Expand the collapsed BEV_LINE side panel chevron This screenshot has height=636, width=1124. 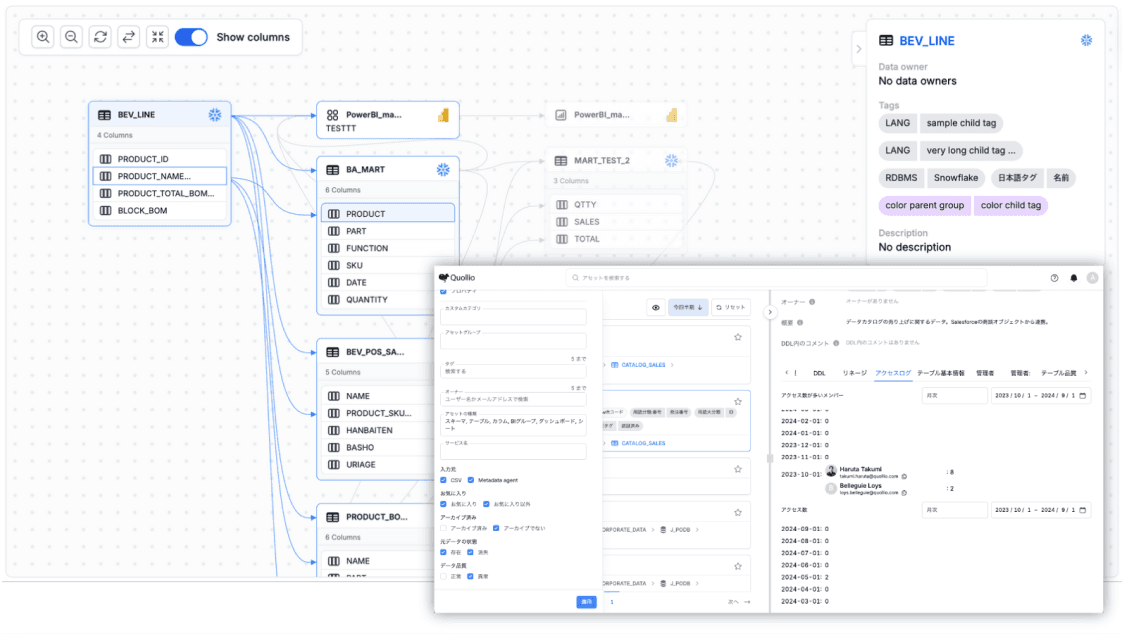pos(858,47)
